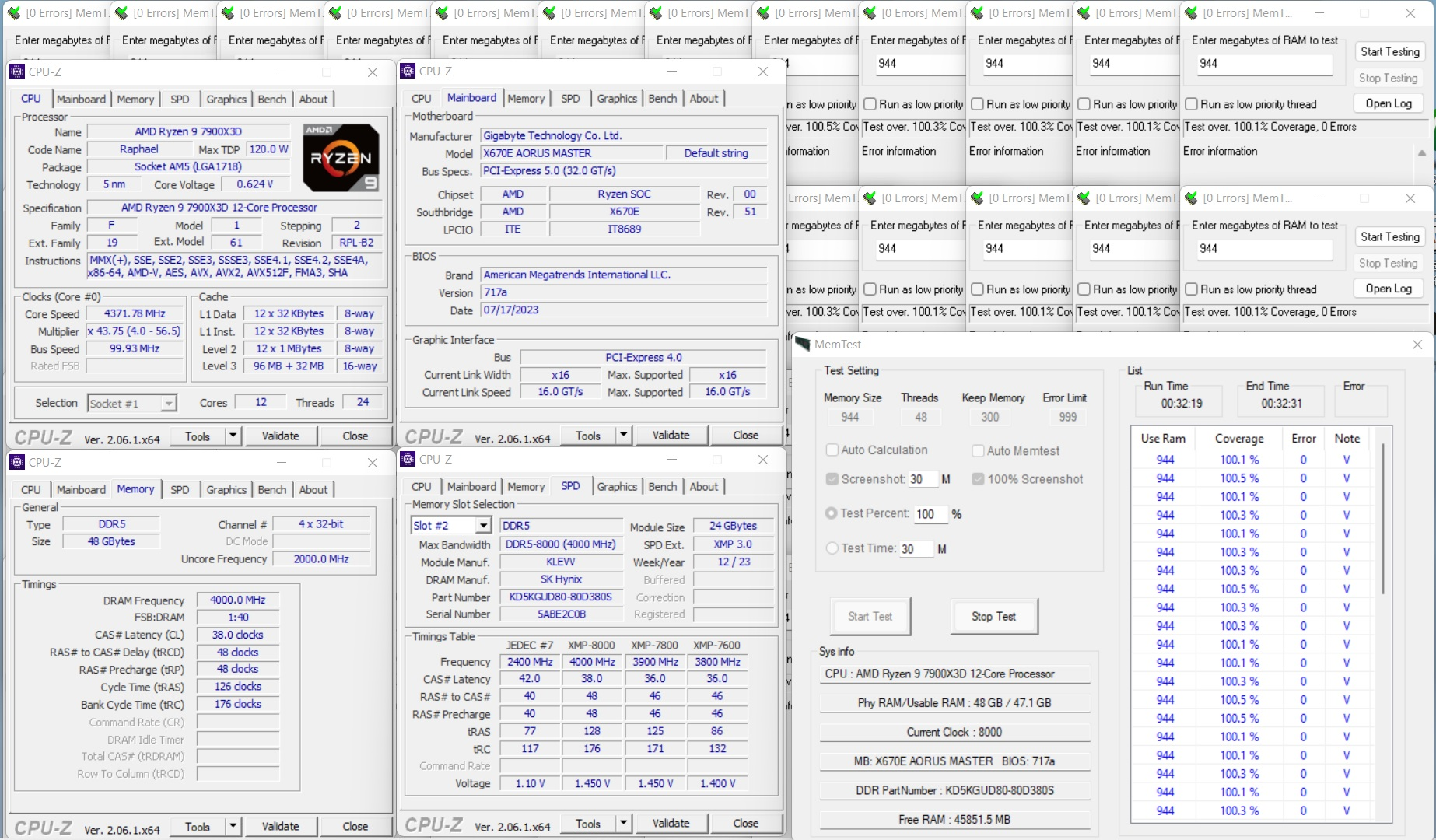Select Mainboard tab in the SPD-tab CPU-Z window
This screenshot has width=1436, height=840.
(471, 486)
